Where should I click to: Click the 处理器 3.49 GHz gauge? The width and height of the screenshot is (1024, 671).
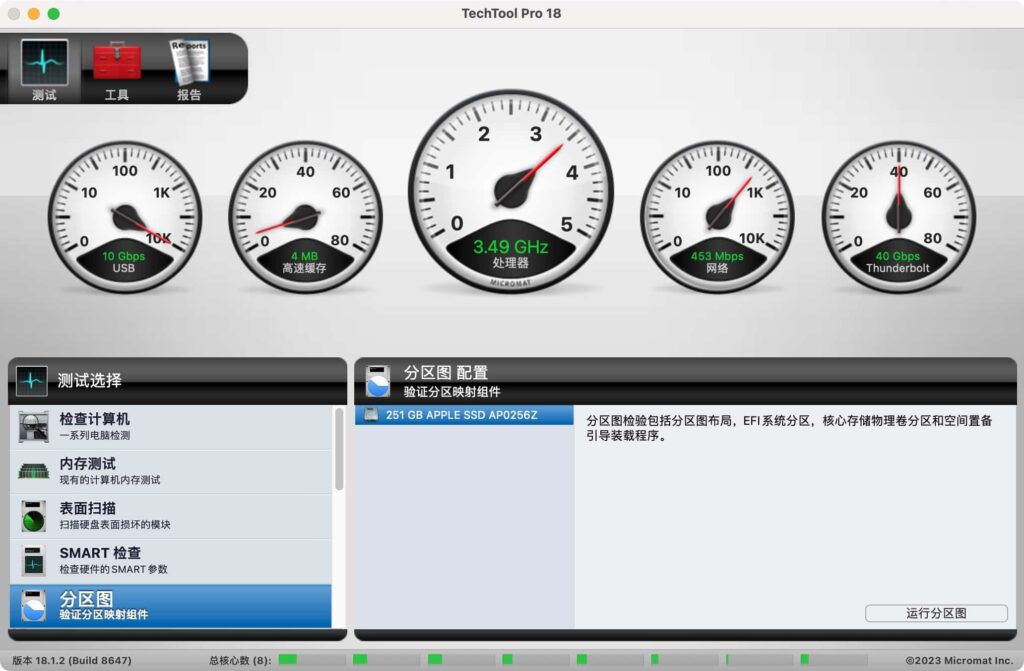511,190
